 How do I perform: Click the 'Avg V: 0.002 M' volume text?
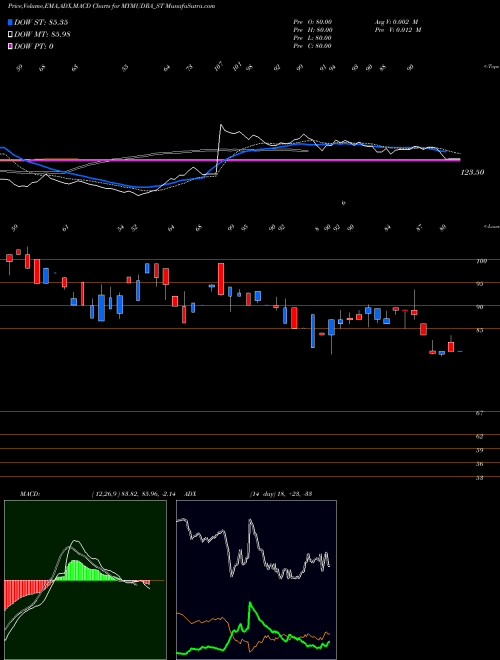coord(396,21)
